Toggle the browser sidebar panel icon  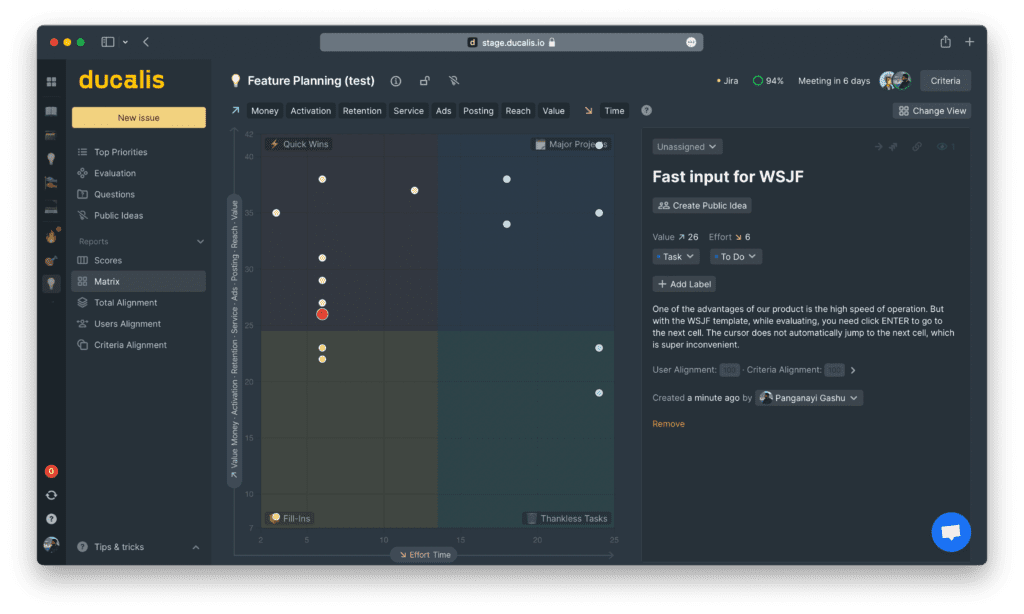[108, 42]
